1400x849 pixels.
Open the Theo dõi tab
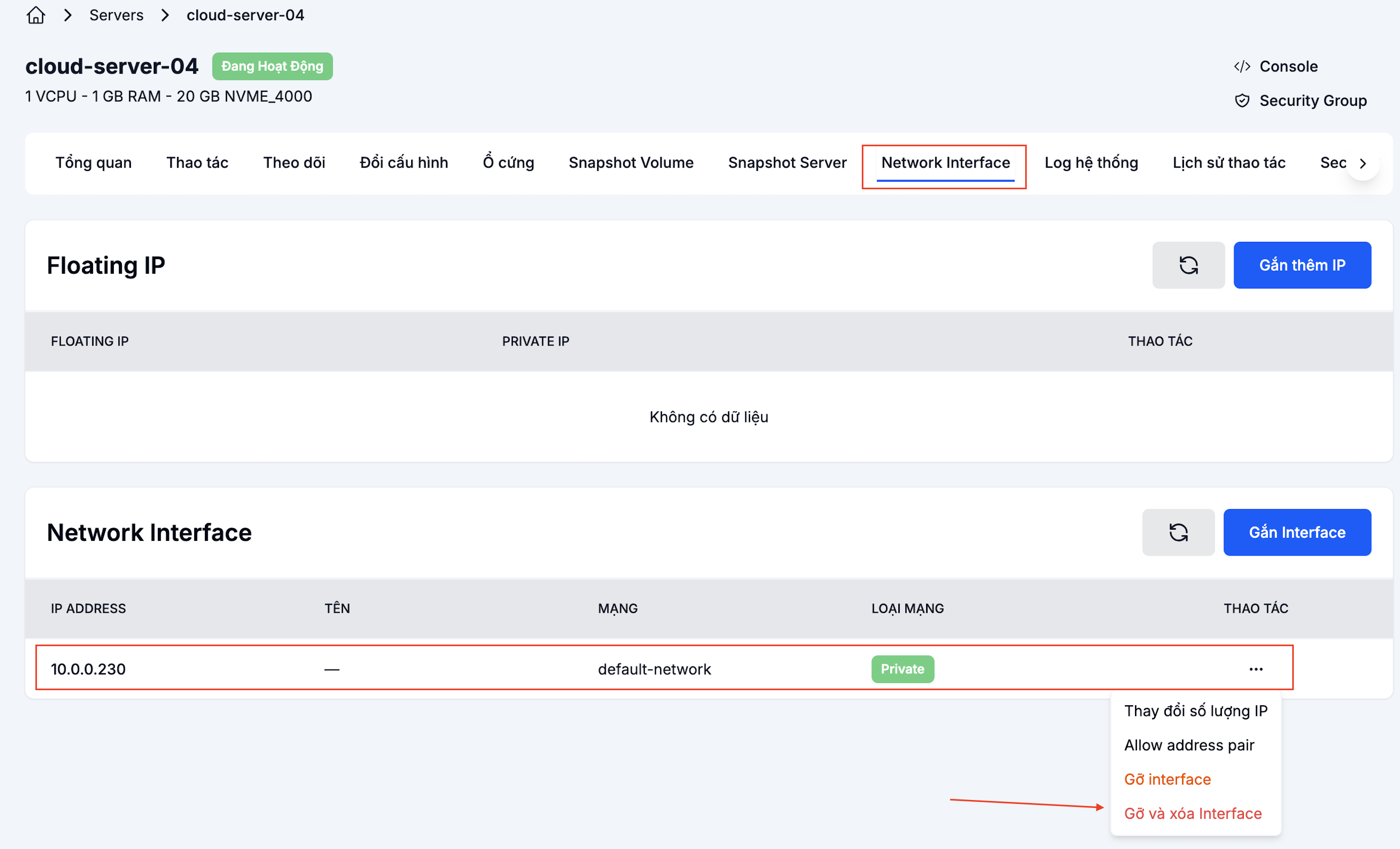[294, 162]
